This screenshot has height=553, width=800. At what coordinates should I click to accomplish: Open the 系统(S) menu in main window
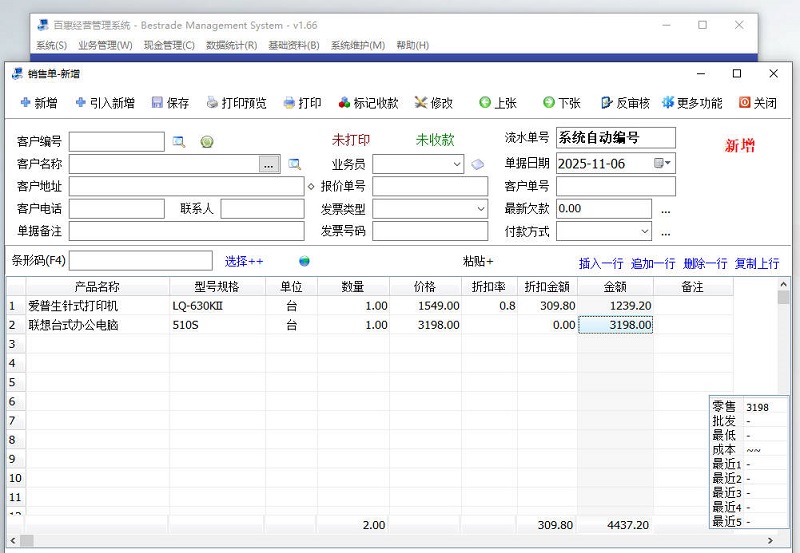coord(52,45)
